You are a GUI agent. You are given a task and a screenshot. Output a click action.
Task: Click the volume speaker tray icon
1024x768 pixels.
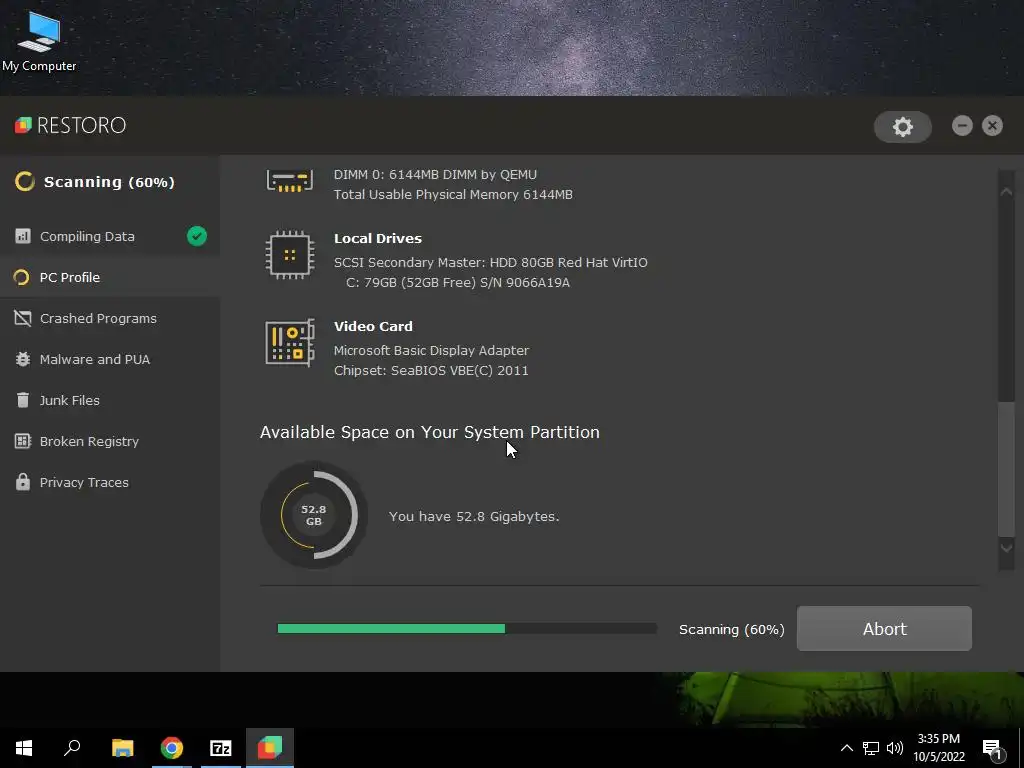pos(895,748)
